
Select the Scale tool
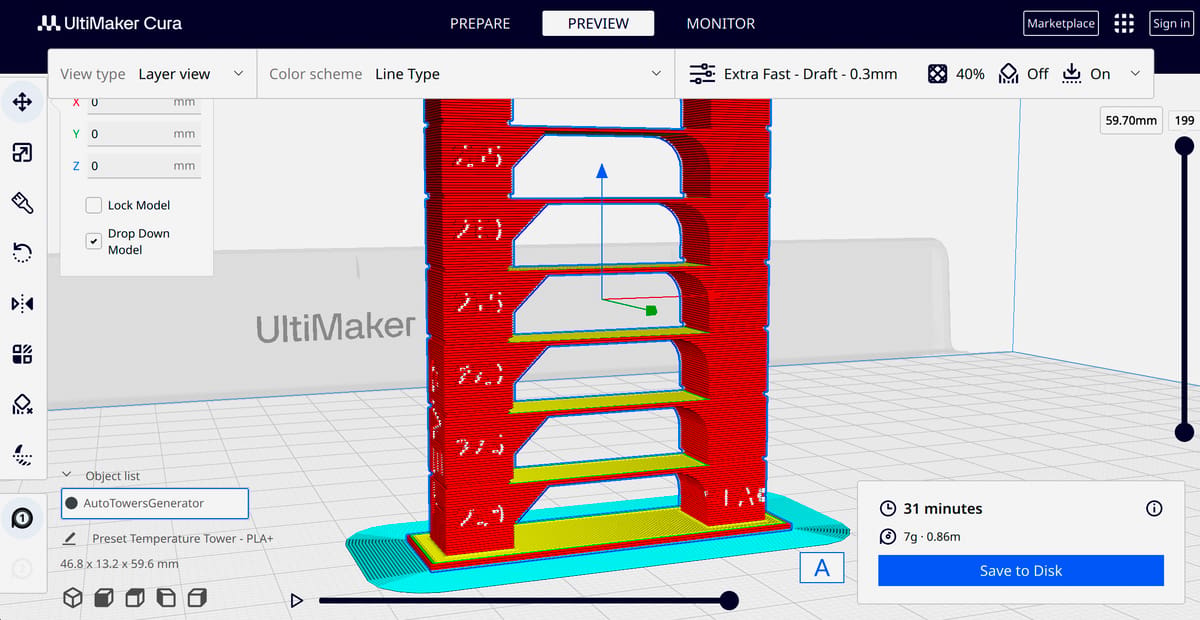(22, 153)
